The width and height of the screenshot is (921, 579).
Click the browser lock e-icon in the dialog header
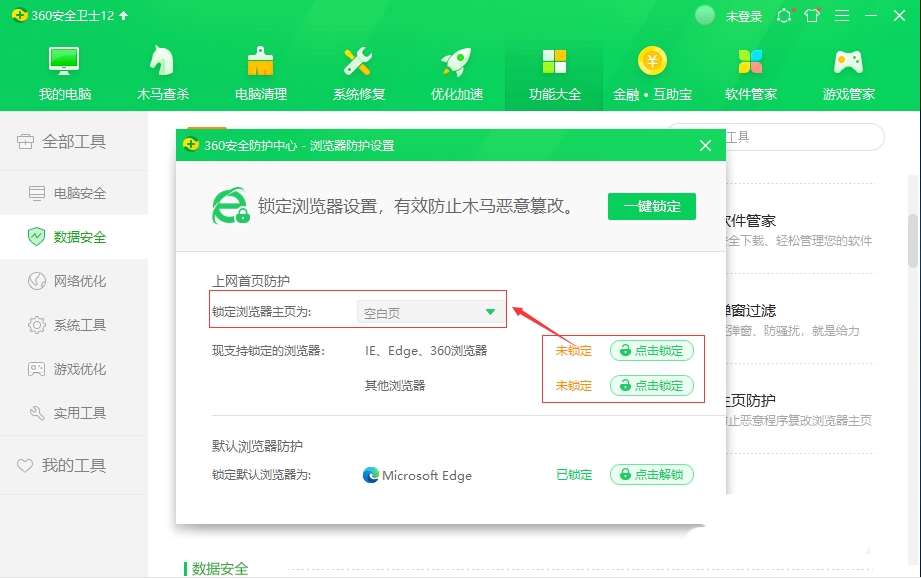tap(230, 206)
